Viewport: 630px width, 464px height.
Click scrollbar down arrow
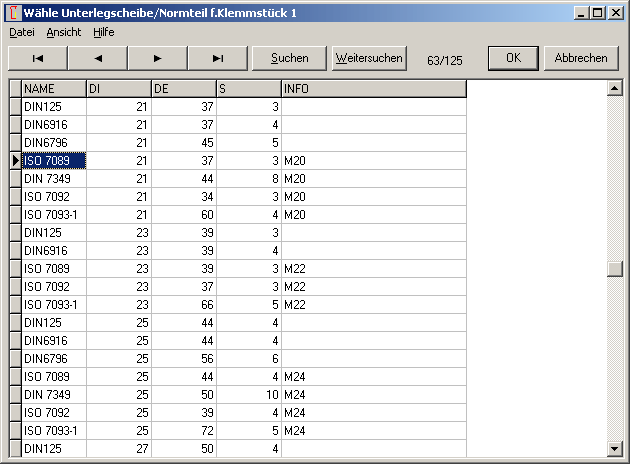(614, 449)
